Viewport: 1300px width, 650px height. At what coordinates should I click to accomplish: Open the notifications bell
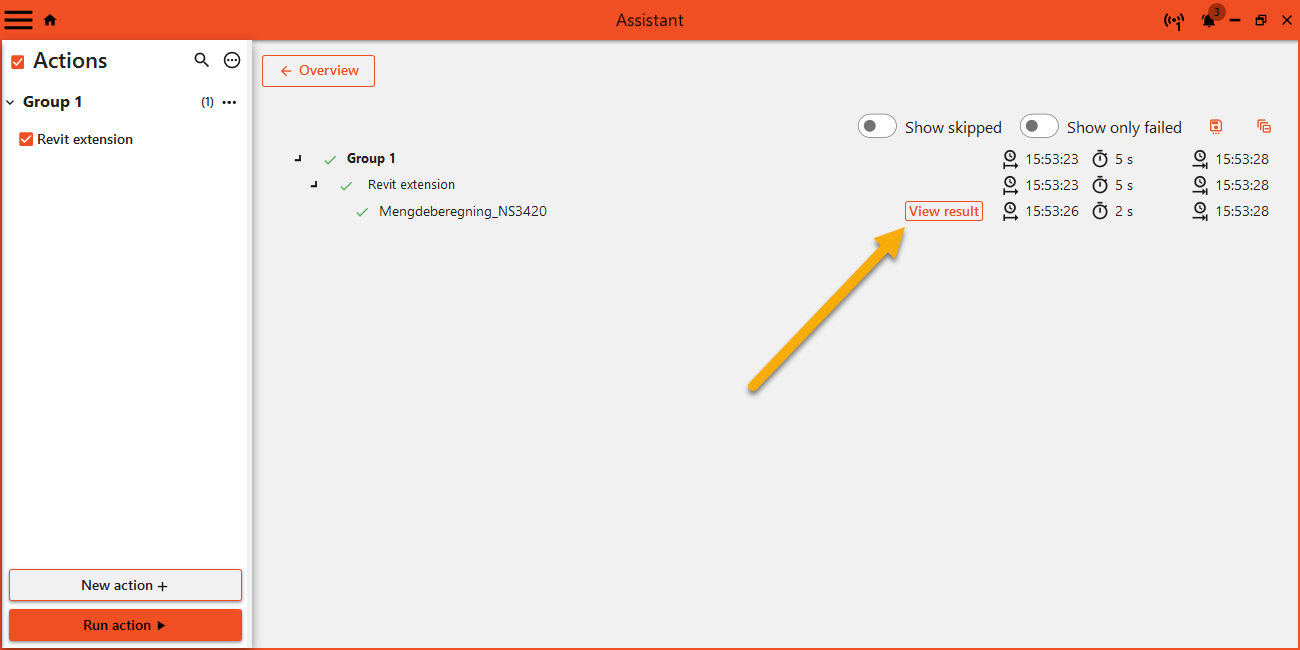[x=1209, y=21]
